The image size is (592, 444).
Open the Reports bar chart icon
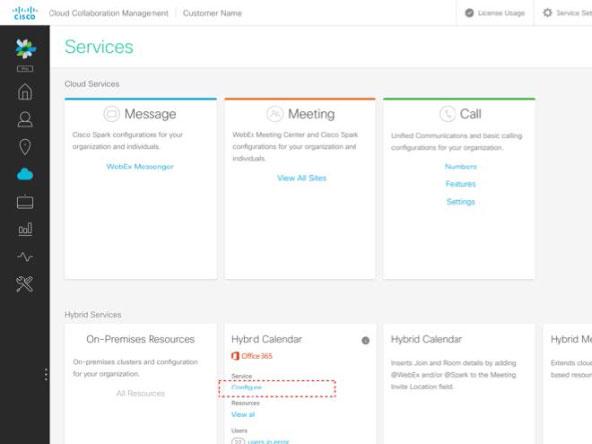pyautogui.click(x=25, y=229)
